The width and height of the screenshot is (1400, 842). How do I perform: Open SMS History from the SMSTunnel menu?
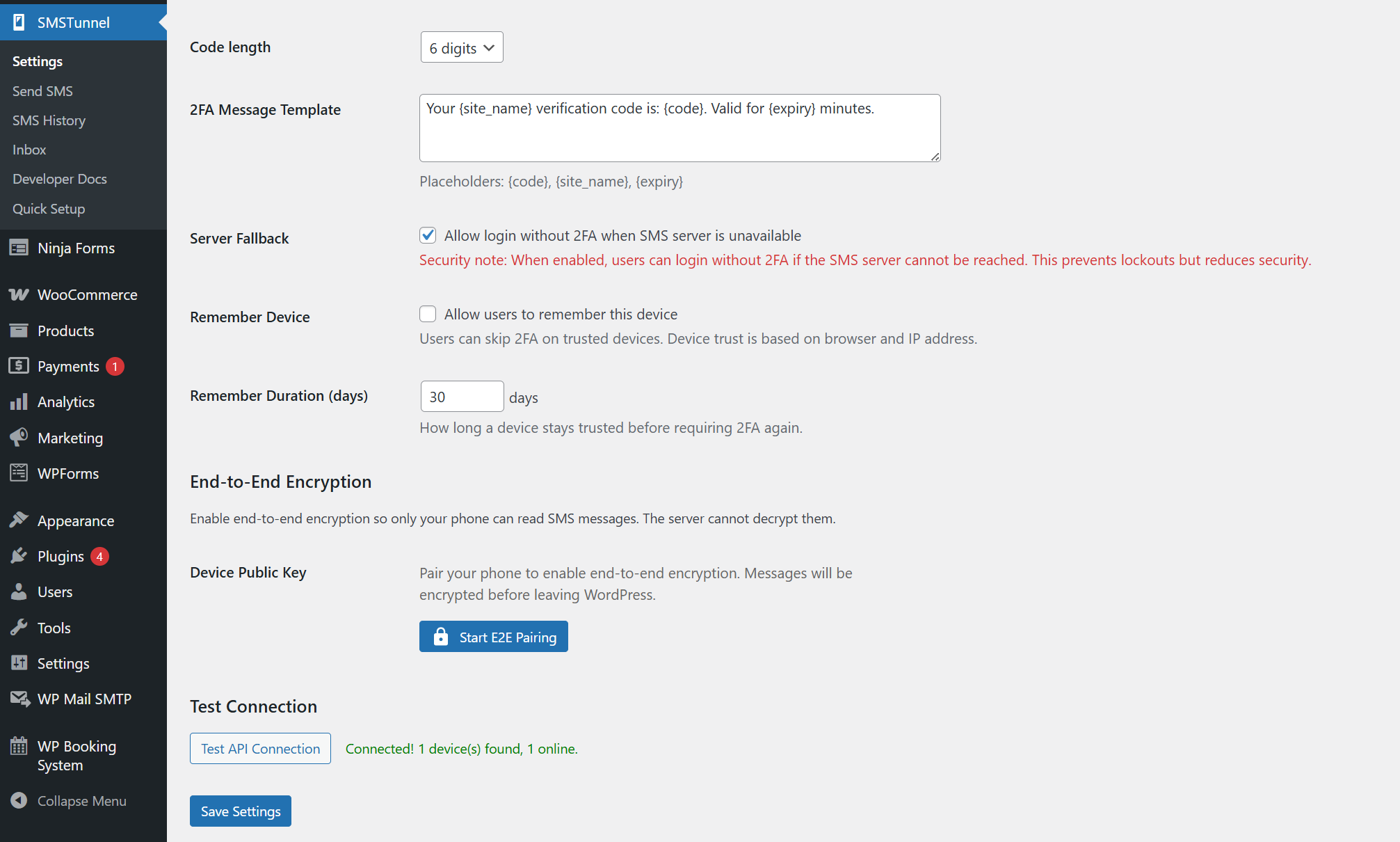pyautogui.click(x=49, y=120)
